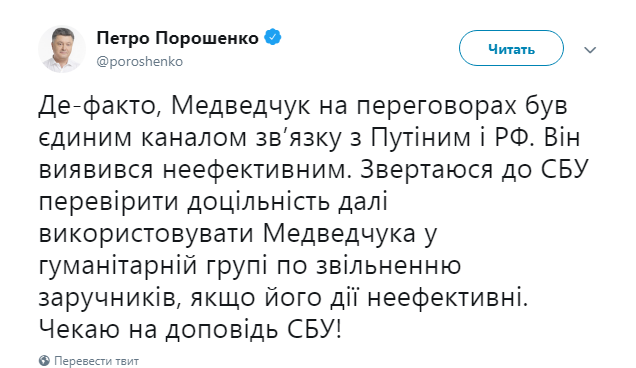636x368 pixels.
Task: Click the word Путіним in the tweet
Action: [421, 138]
